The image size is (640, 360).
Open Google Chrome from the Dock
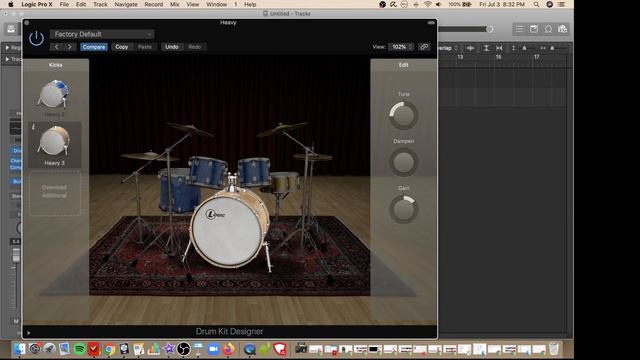click(109, 349)
